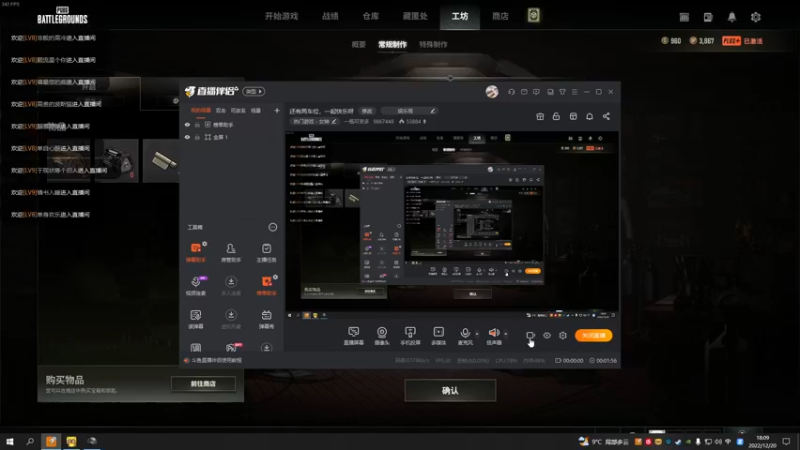Screen dimensions: 800x450
Task: Toggle the unlock icon in the room header
Action: point(556,116)
